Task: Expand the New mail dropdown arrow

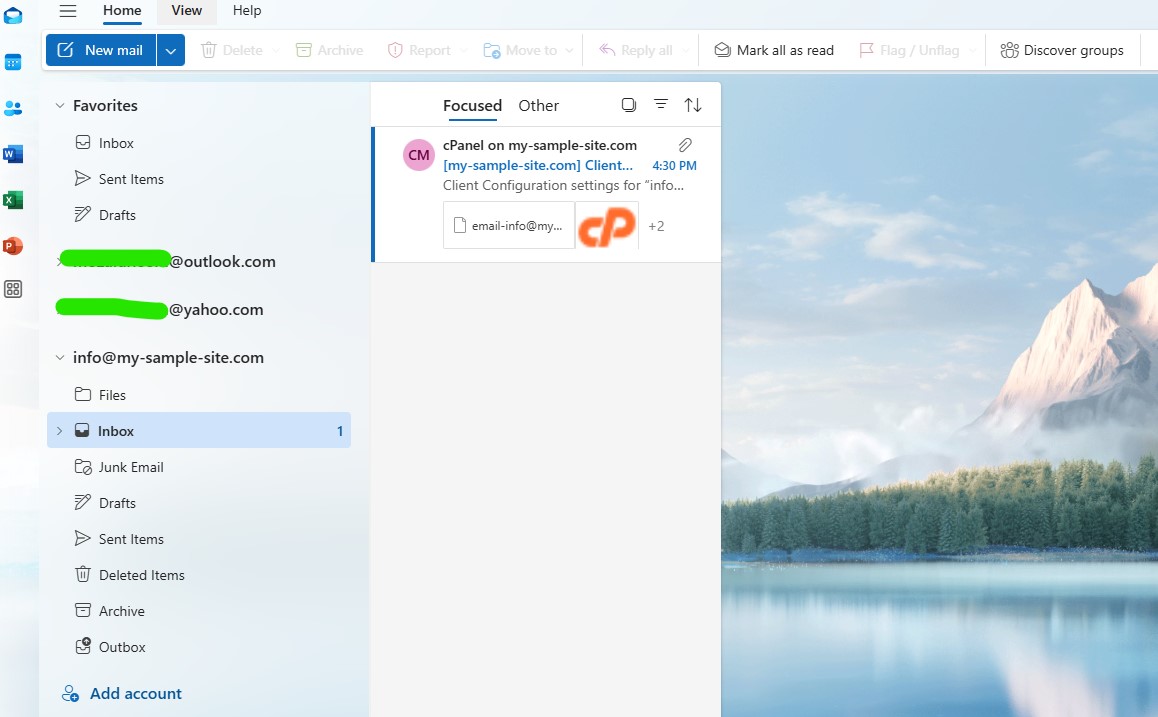Action: pos(171,50)
